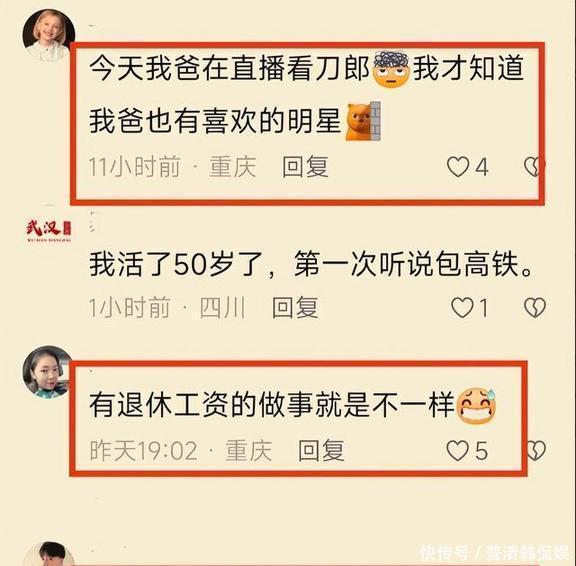Open blonde child avatar profile

pyautogui.click(x=49, y=36)
